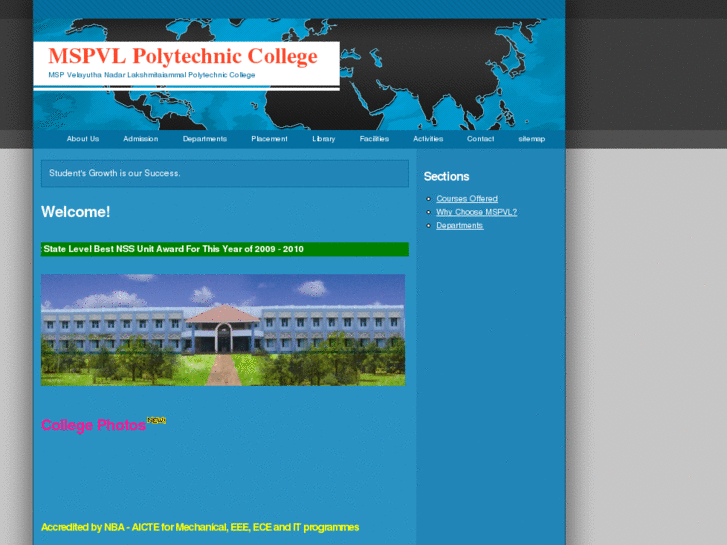Click the college building photo
Screen dimensions: 727x545
coord(223,330)
